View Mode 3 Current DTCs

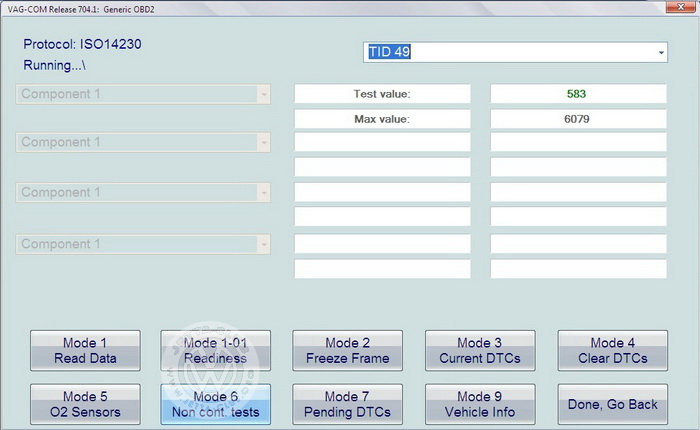pos(480,351)
